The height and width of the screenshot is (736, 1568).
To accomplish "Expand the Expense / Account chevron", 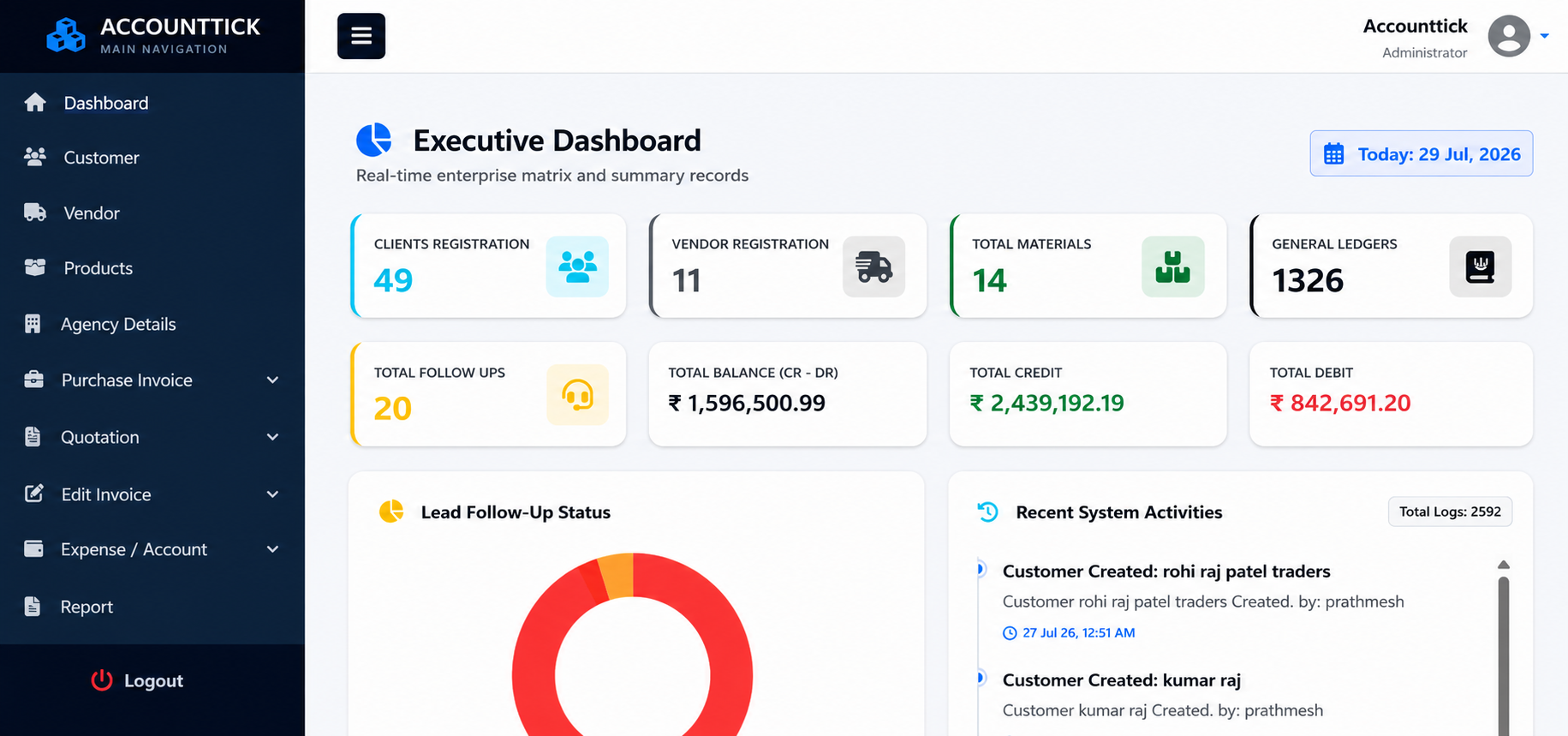I will (x=272, y=549).
